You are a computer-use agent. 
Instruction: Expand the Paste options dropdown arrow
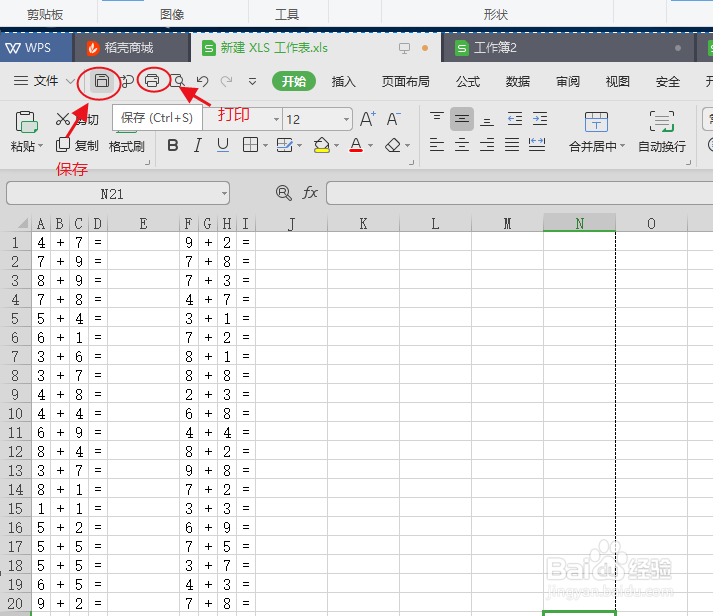click(x=40, y=146)
